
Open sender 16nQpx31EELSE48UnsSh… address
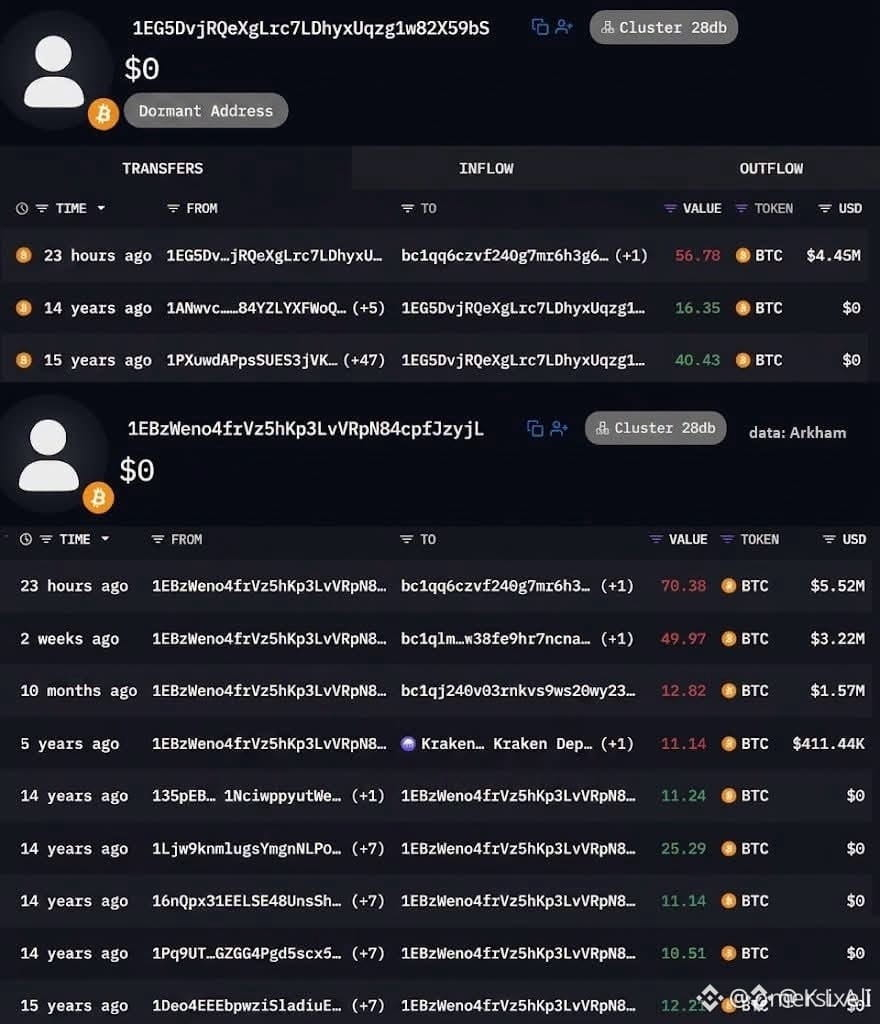pos(247,901)
